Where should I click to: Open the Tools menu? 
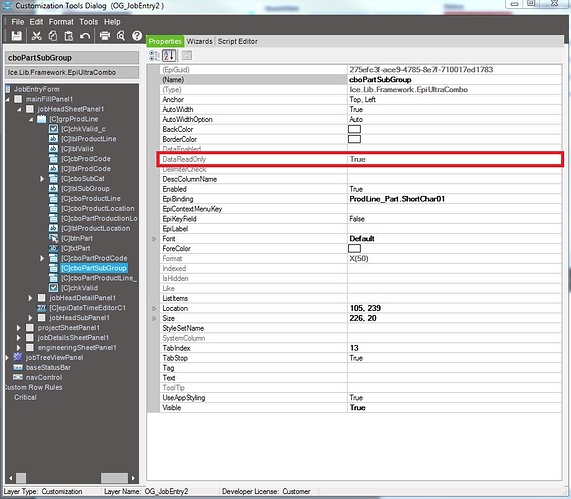point(88,22)
